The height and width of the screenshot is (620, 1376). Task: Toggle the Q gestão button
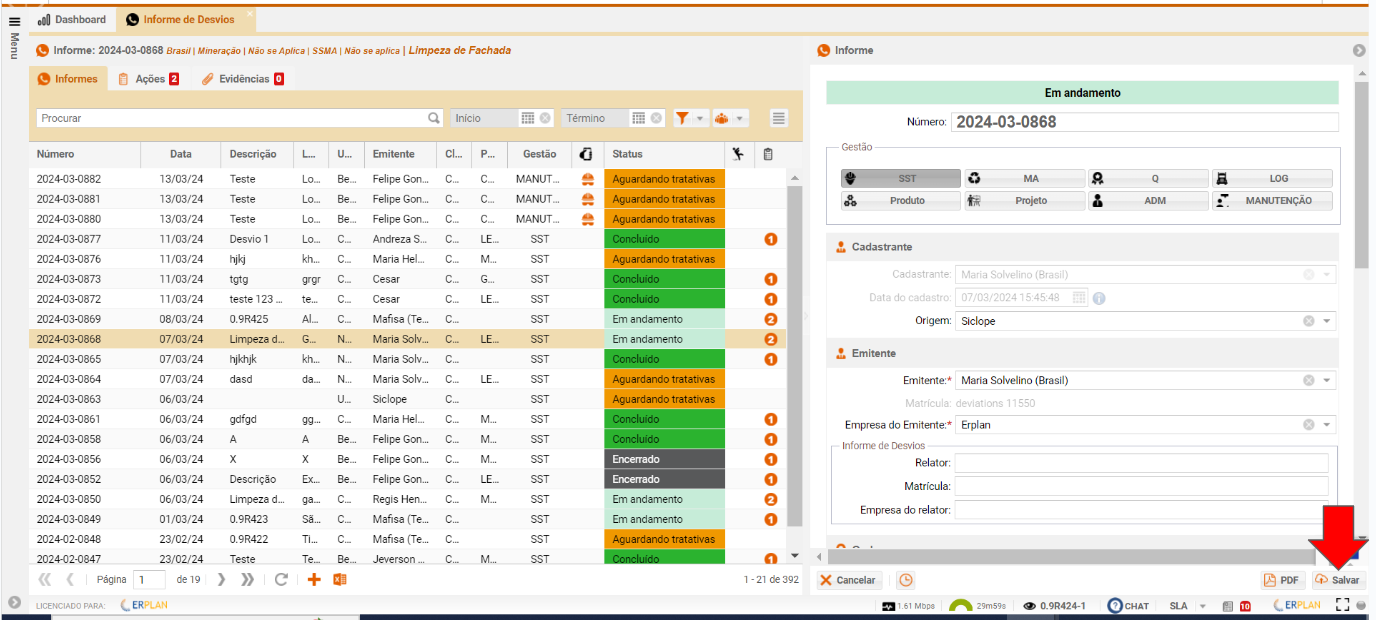coord(1149,178)
